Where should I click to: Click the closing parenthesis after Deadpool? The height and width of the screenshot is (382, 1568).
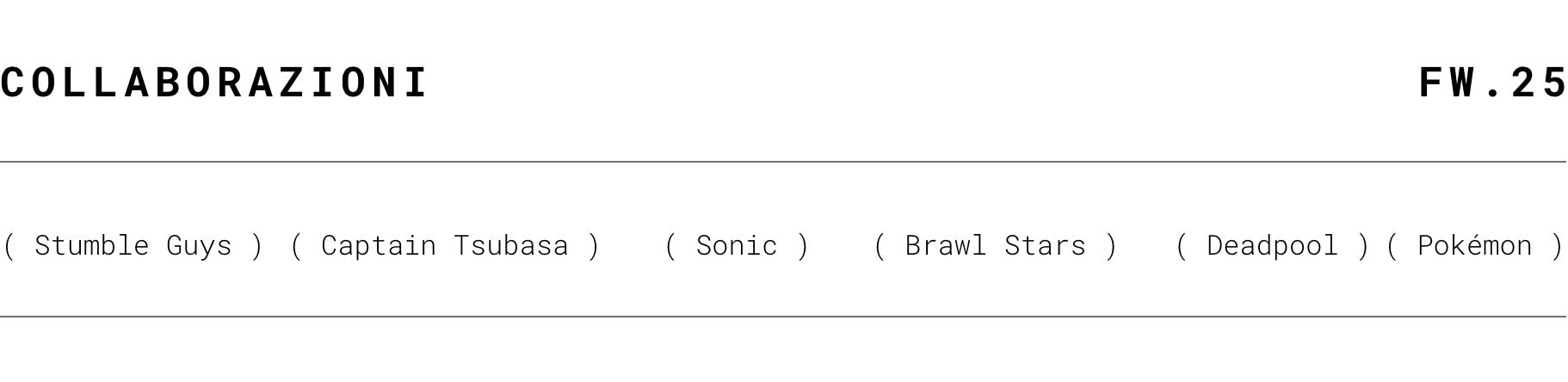click(1362, 246)
